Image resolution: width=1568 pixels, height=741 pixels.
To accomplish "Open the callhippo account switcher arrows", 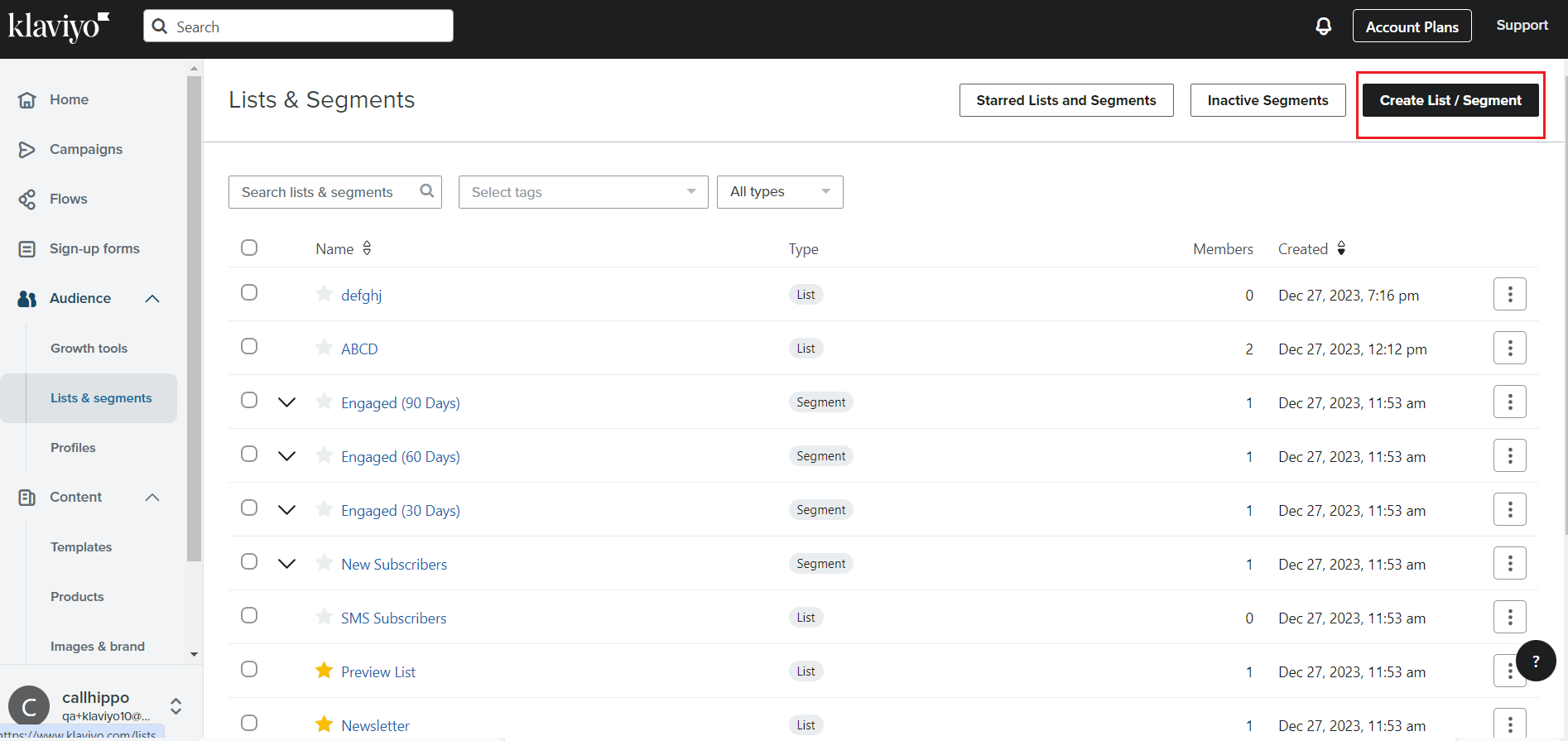I will [x=176, y=706].
